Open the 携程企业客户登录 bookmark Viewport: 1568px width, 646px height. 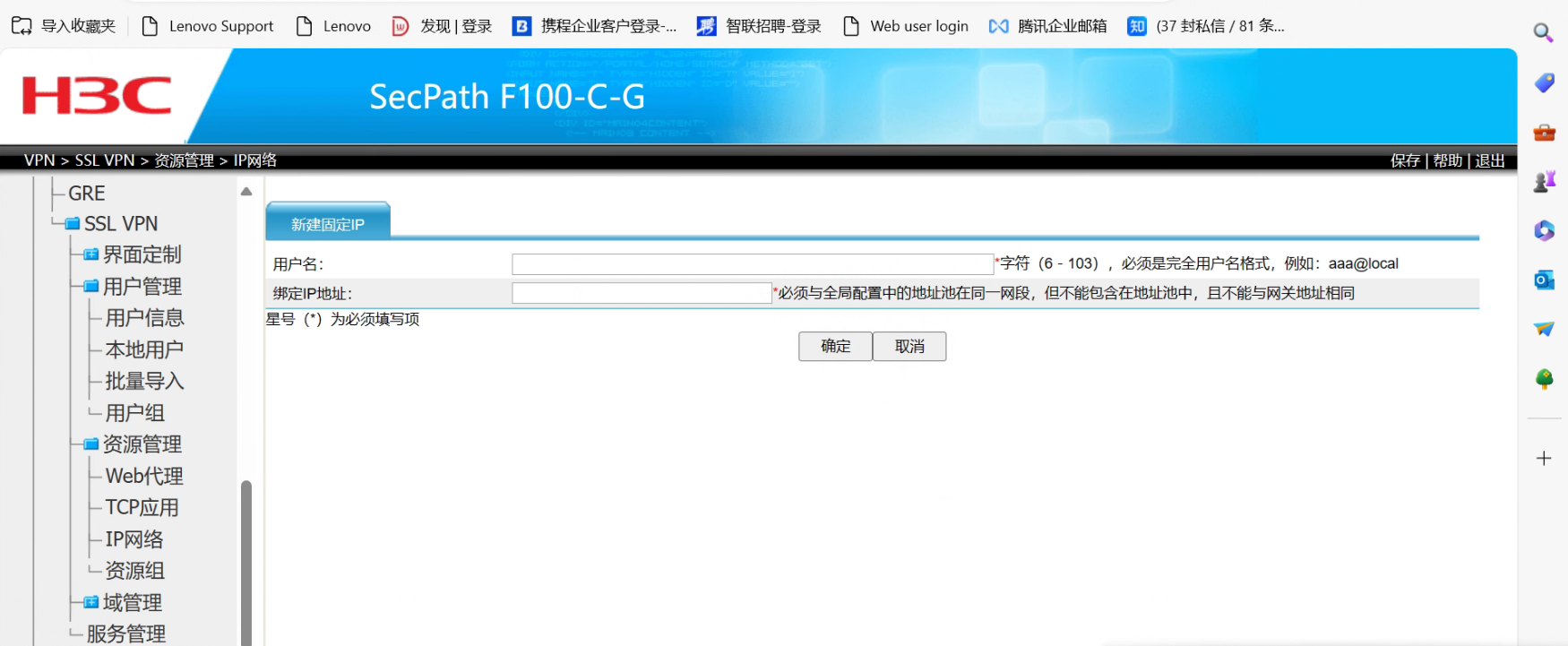click(595, 26)
